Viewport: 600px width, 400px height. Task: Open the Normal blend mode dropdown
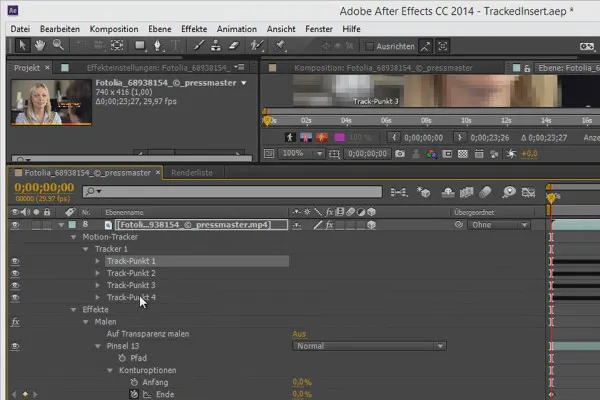(x=369, y=346)
